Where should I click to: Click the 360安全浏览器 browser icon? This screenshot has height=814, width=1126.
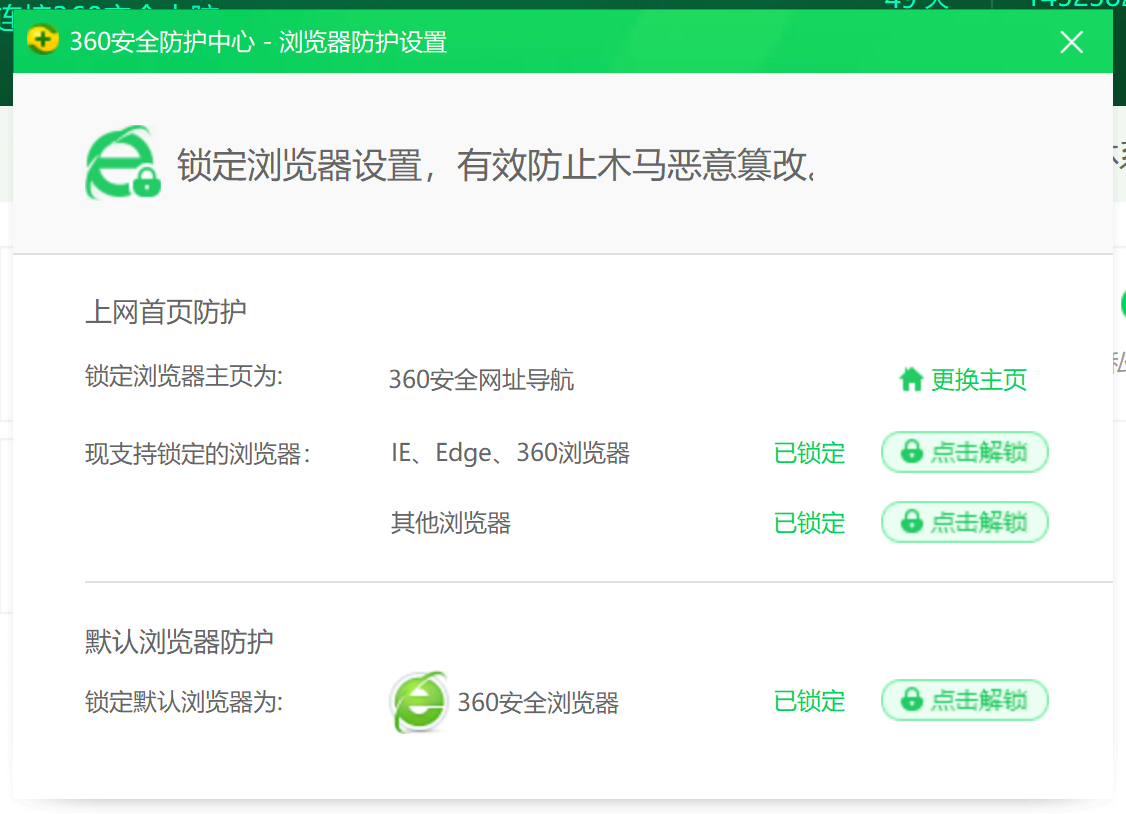click(x=419, y=701)
